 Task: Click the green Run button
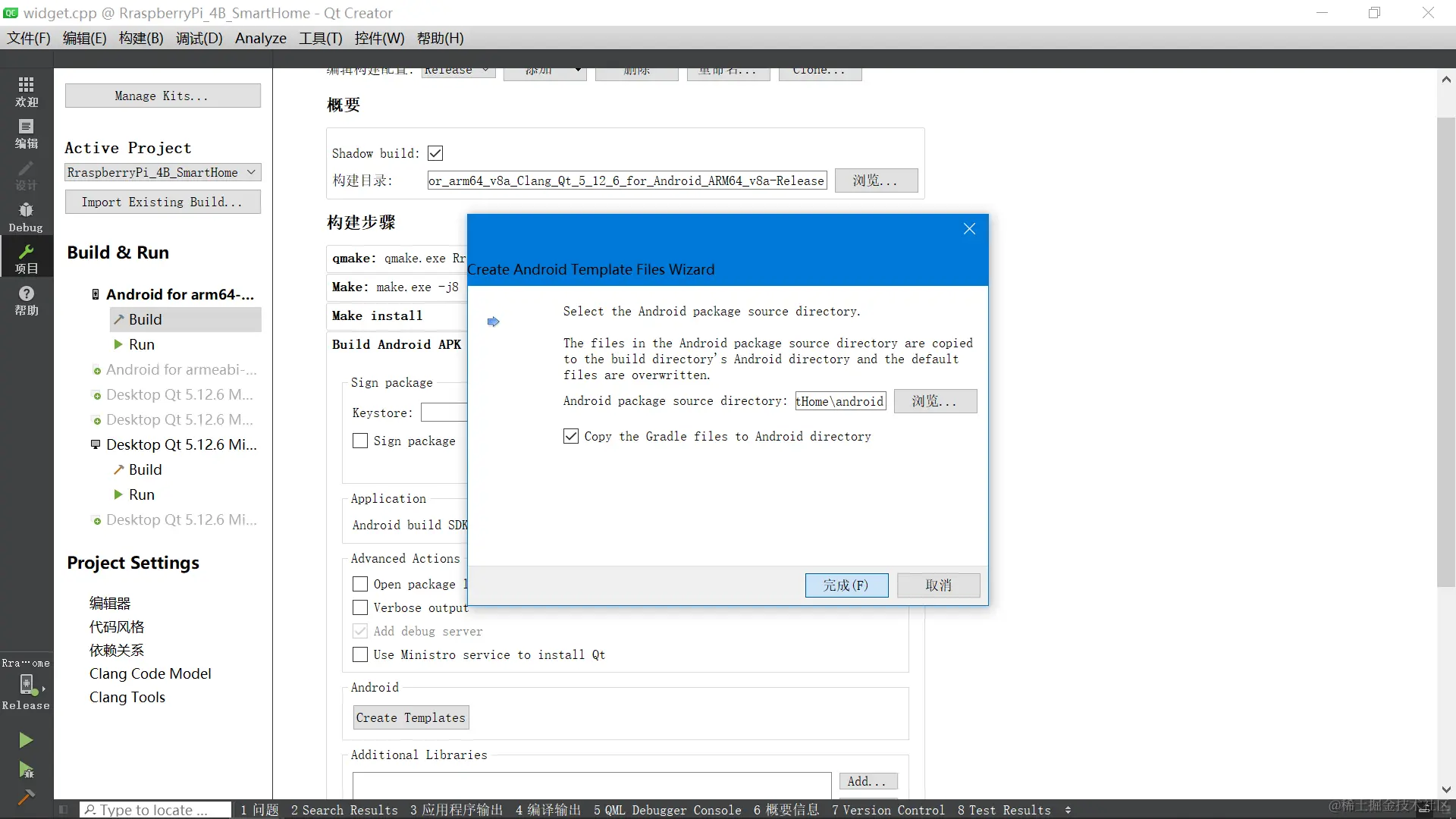tap(26, 740)
